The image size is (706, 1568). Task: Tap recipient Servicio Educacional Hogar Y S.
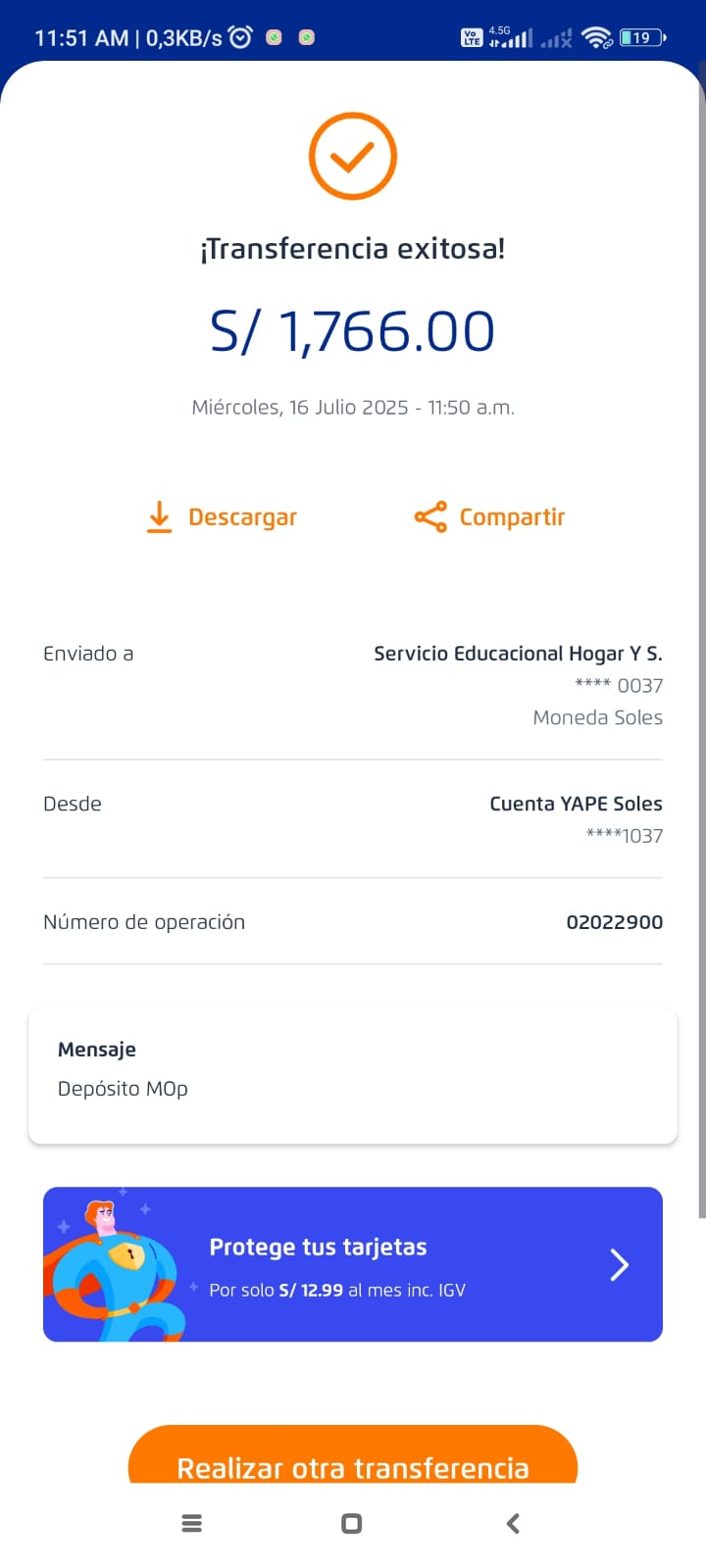pos(518,654)
